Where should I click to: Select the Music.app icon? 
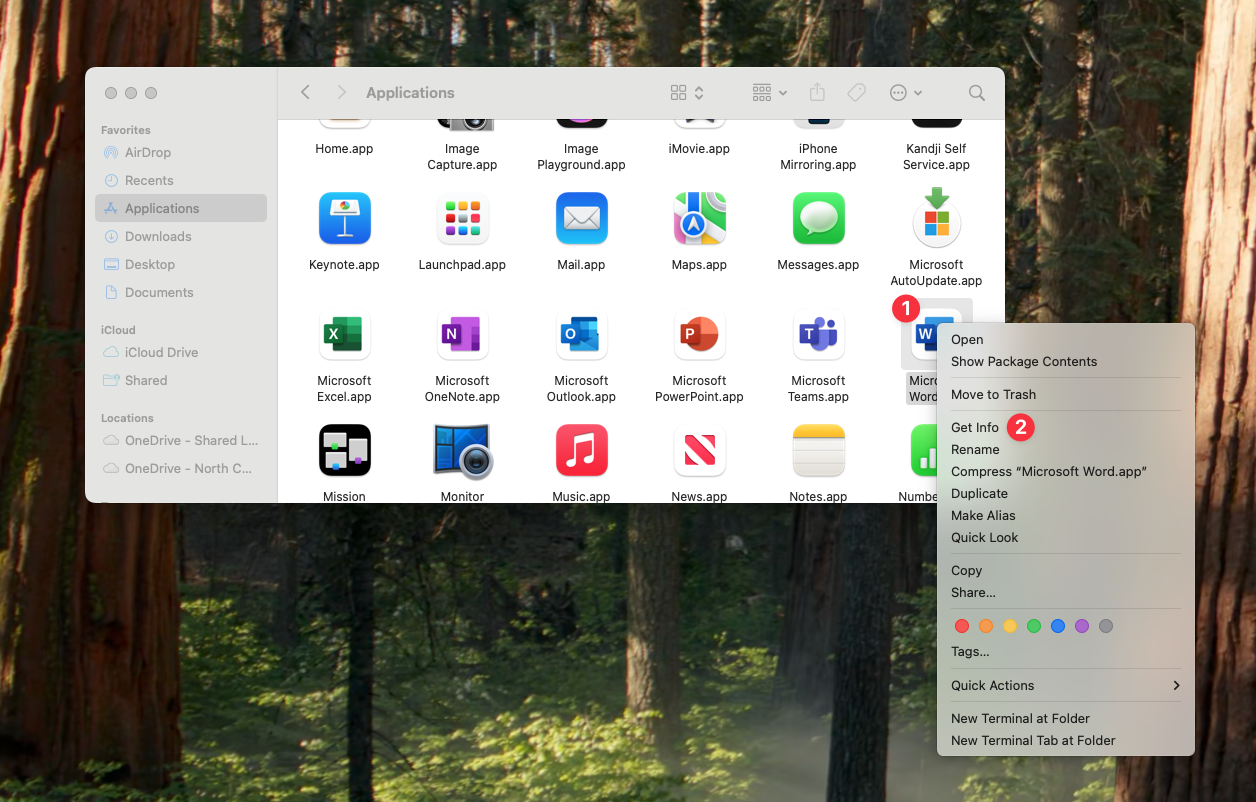pyautogui.click(x=581, y=451)
